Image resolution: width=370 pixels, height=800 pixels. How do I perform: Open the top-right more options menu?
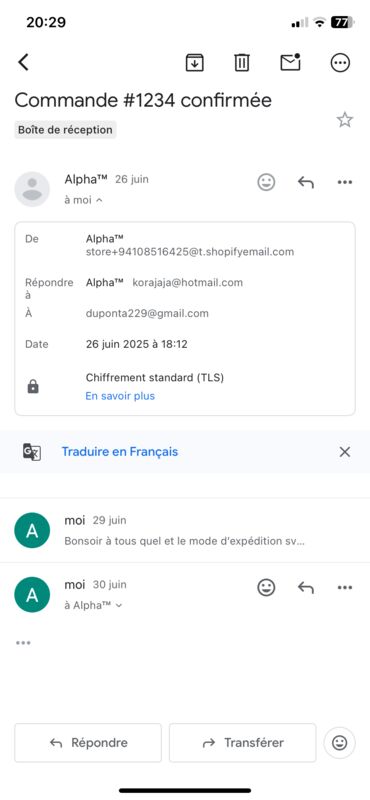pyautogui.click(x=340, y=63)
